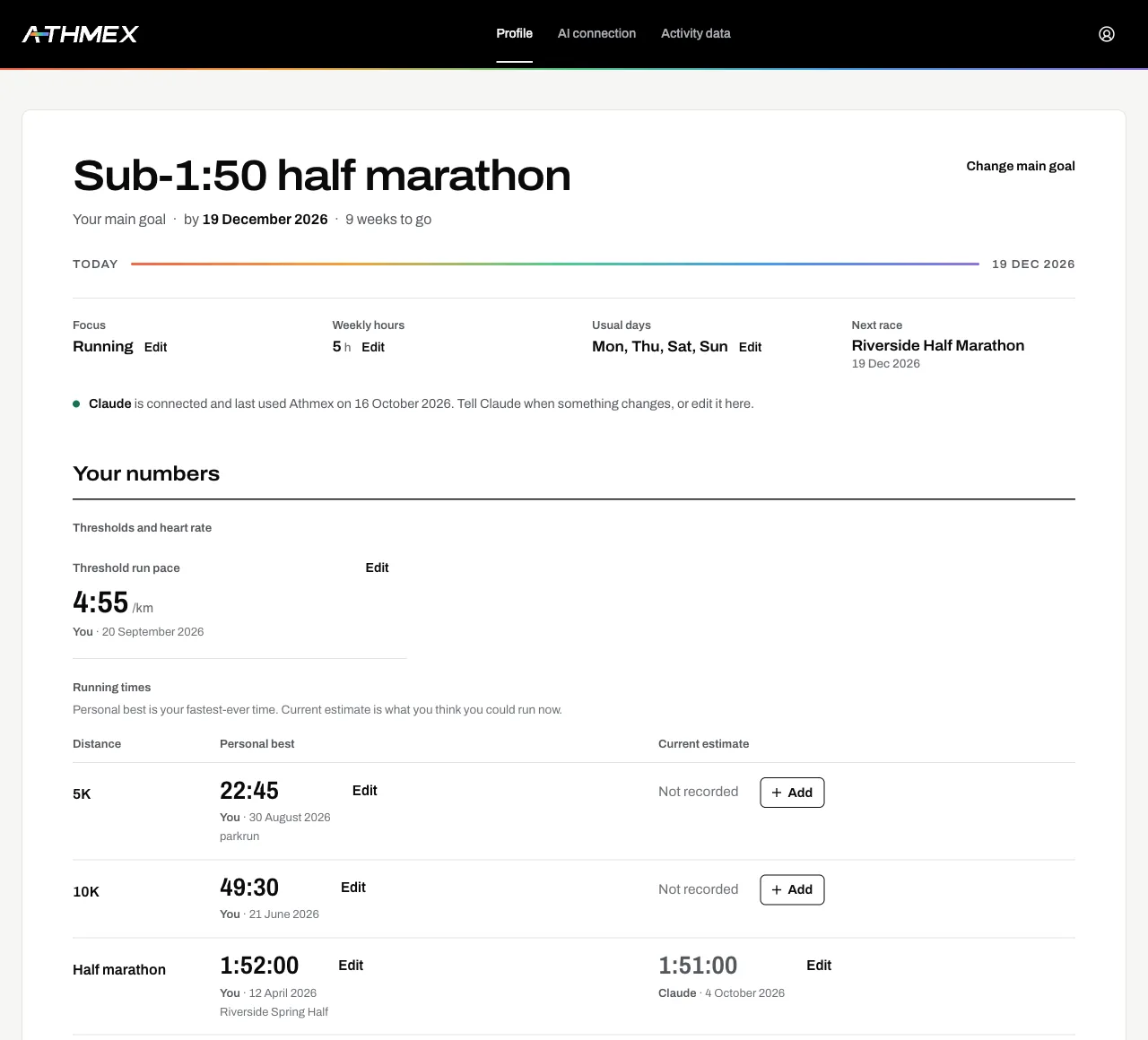
Task: Click the parkrun note under 5K
Action: click(x=239, y=836)
